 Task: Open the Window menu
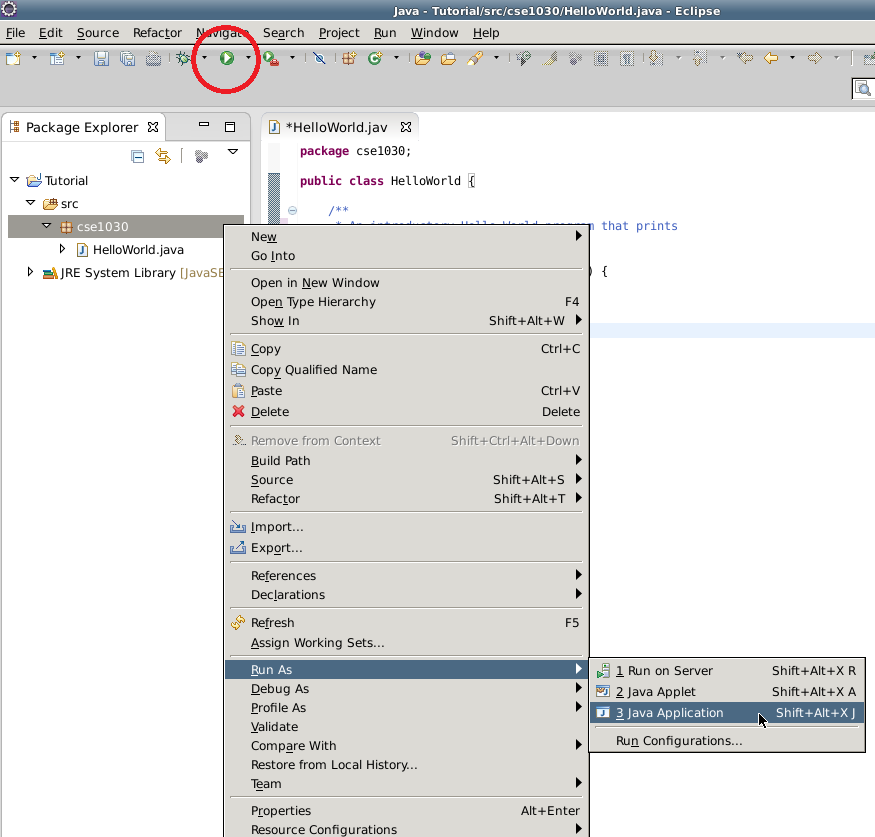(435, 33)
